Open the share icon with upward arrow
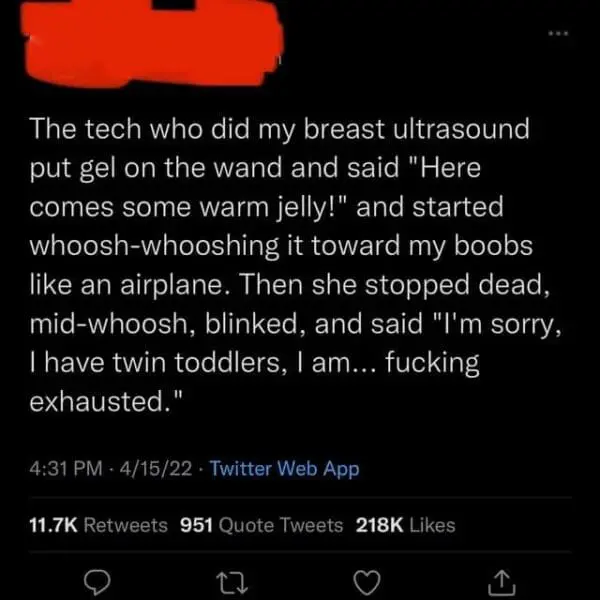This screenshot has height=600, width=600. tap(502, 582)
